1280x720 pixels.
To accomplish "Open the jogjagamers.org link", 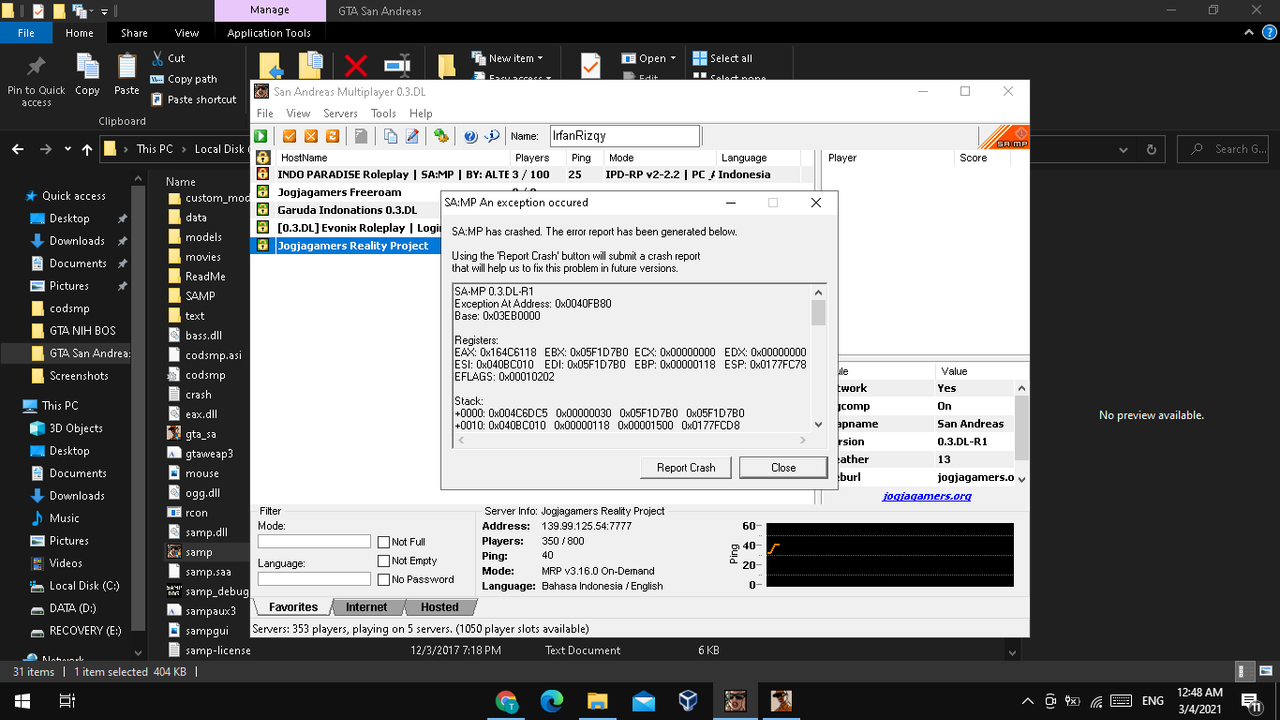I will 927,496.
